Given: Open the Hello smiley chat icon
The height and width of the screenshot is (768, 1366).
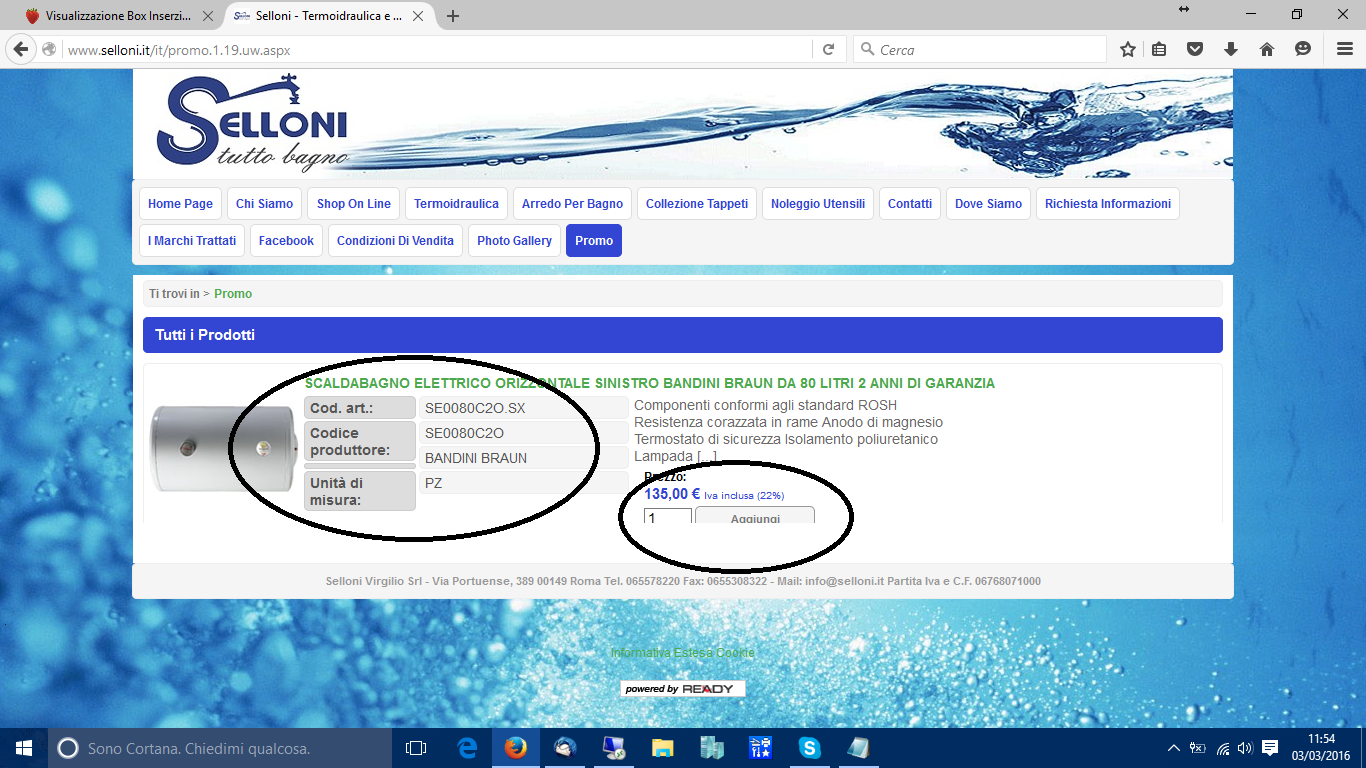Looking at the screenshot, I should coord(1303,49).
